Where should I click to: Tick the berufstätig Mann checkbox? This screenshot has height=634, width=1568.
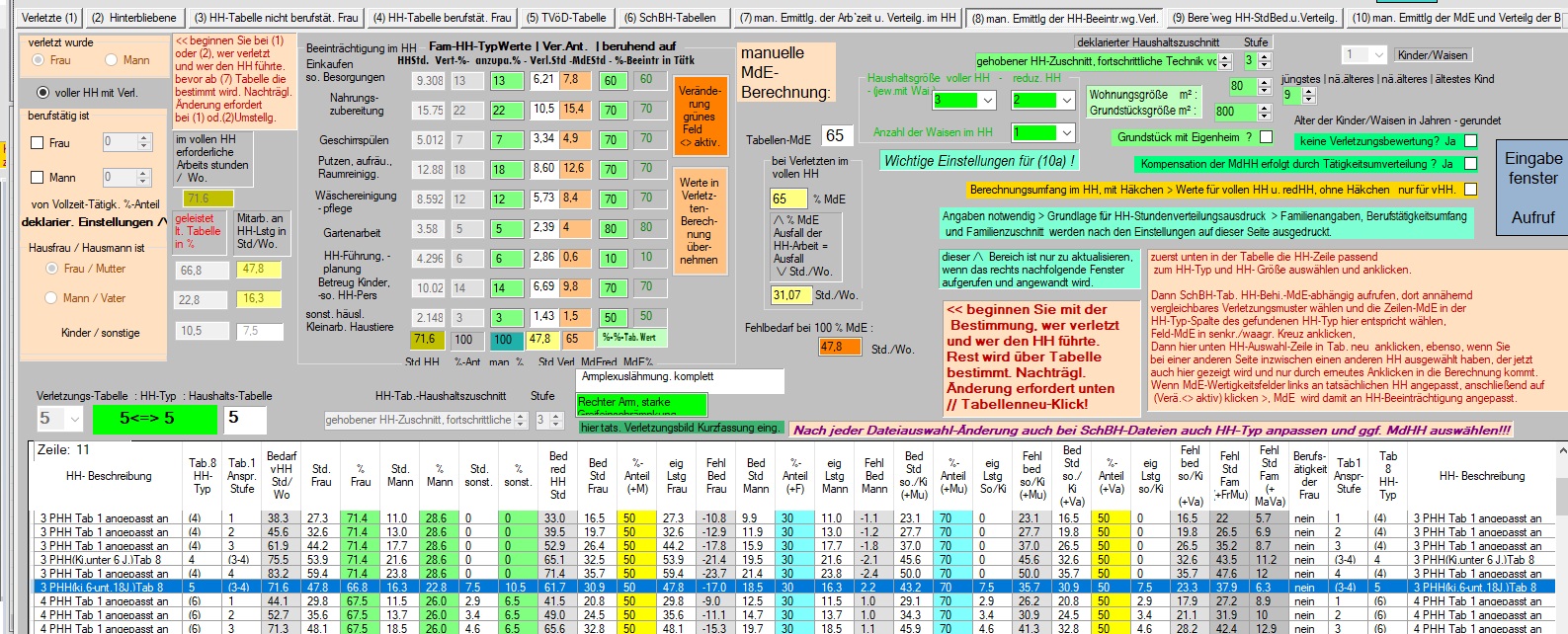coord(38,178)
